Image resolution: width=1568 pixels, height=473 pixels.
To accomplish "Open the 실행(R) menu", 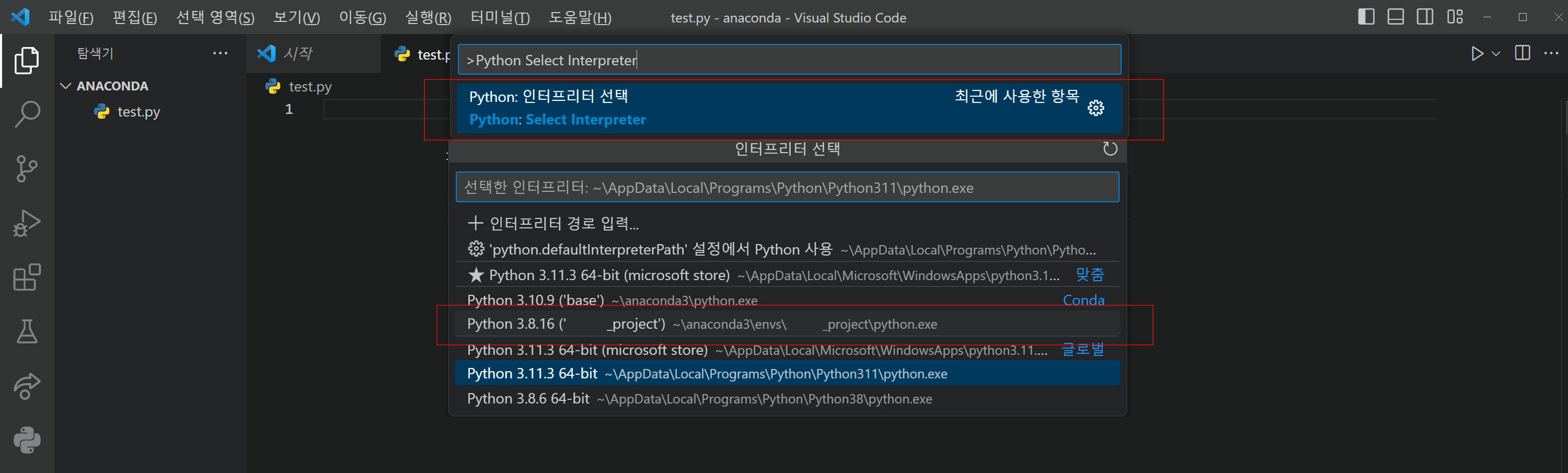I will click(x=428, y=17).
